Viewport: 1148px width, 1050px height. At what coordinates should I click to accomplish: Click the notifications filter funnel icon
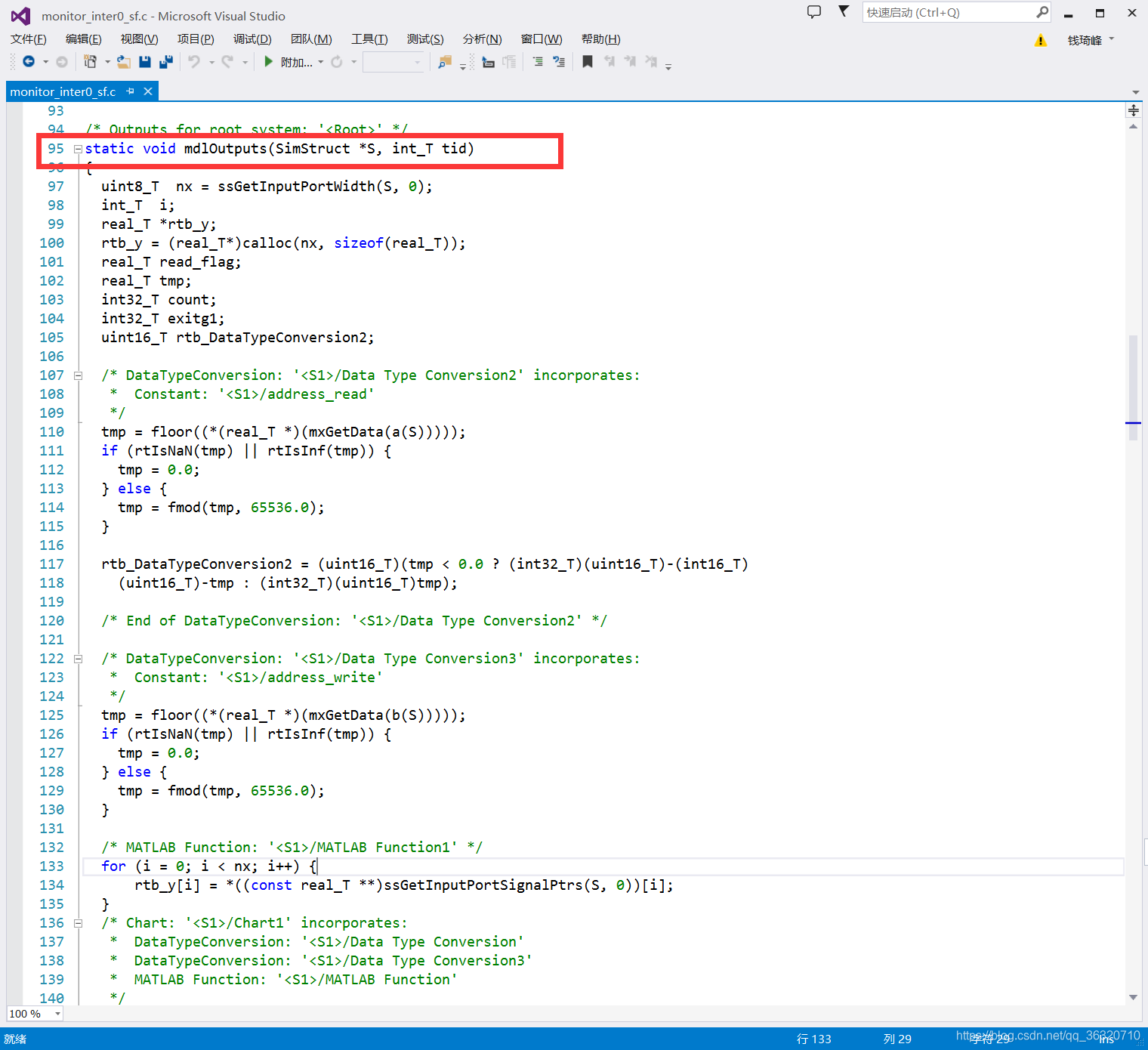pos(844,11)
